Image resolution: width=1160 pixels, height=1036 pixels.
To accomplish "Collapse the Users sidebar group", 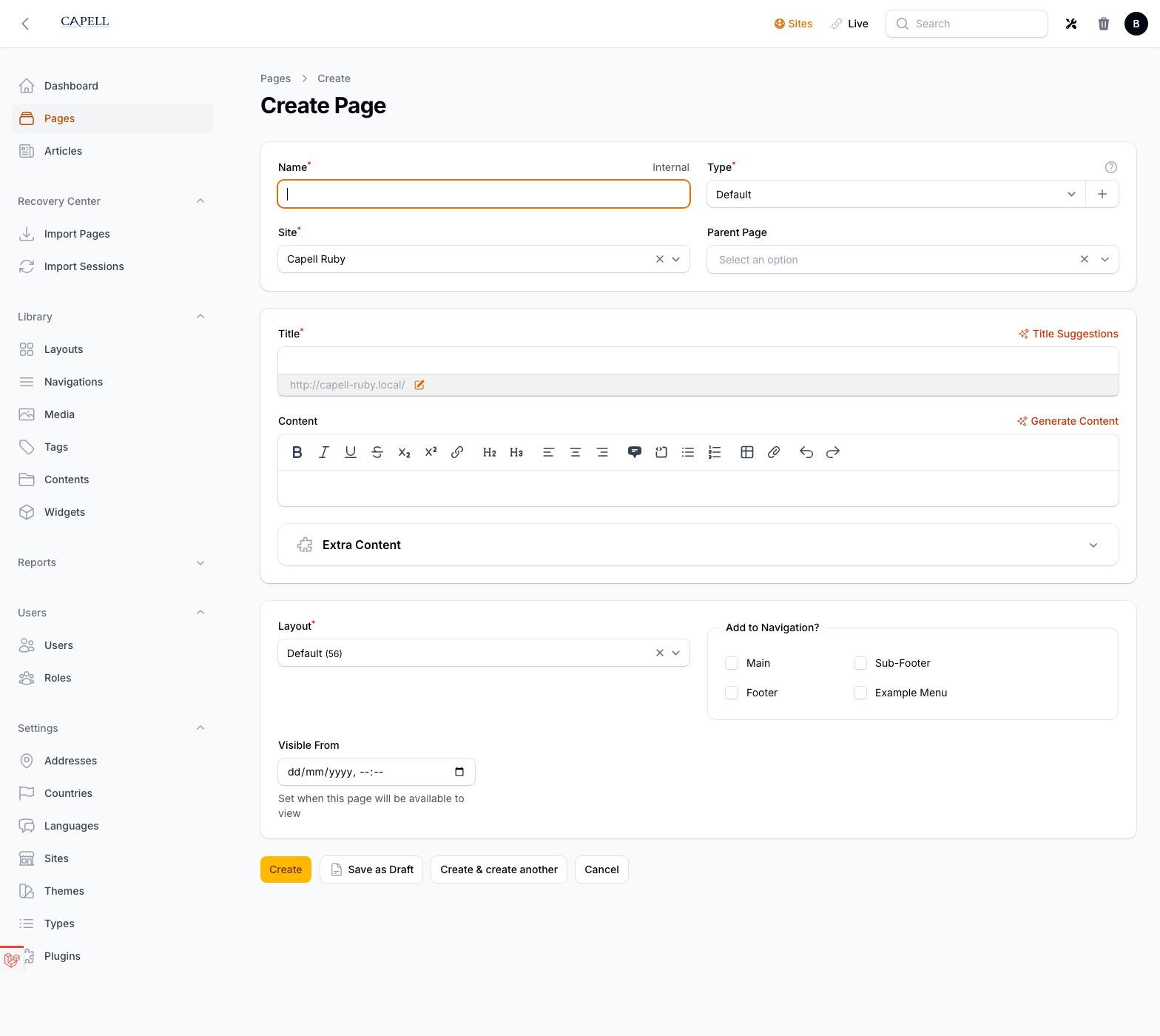I will pos(200,613).
